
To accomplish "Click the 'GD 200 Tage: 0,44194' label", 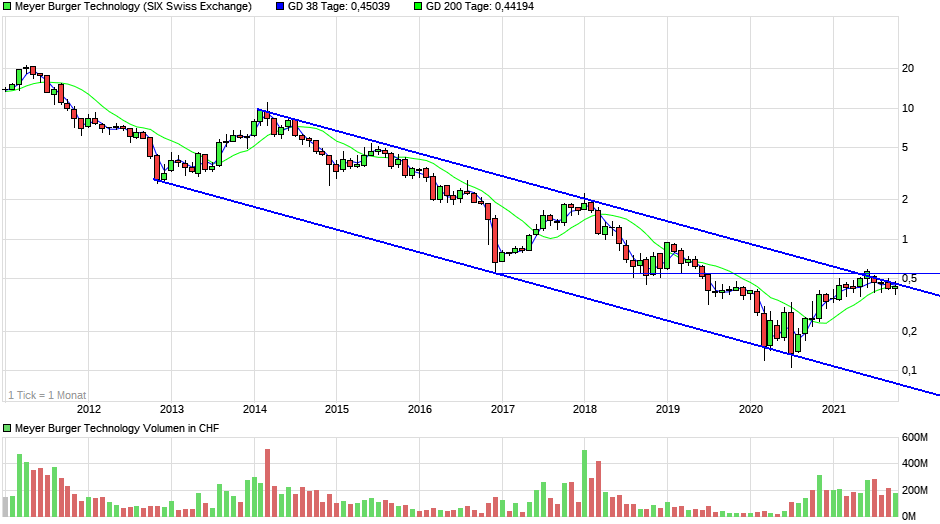I will pos(480,7).
